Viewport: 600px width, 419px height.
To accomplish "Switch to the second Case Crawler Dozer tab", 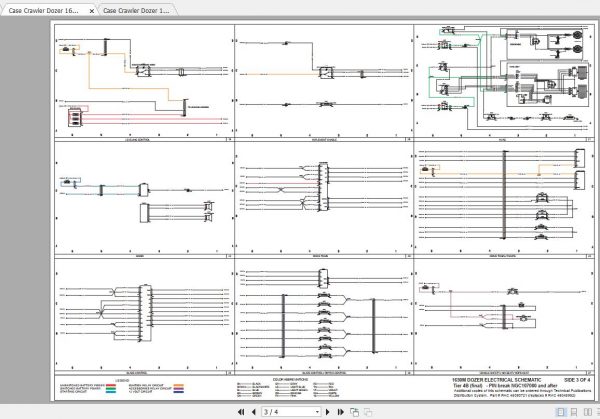I will click(x=136, y=11).
